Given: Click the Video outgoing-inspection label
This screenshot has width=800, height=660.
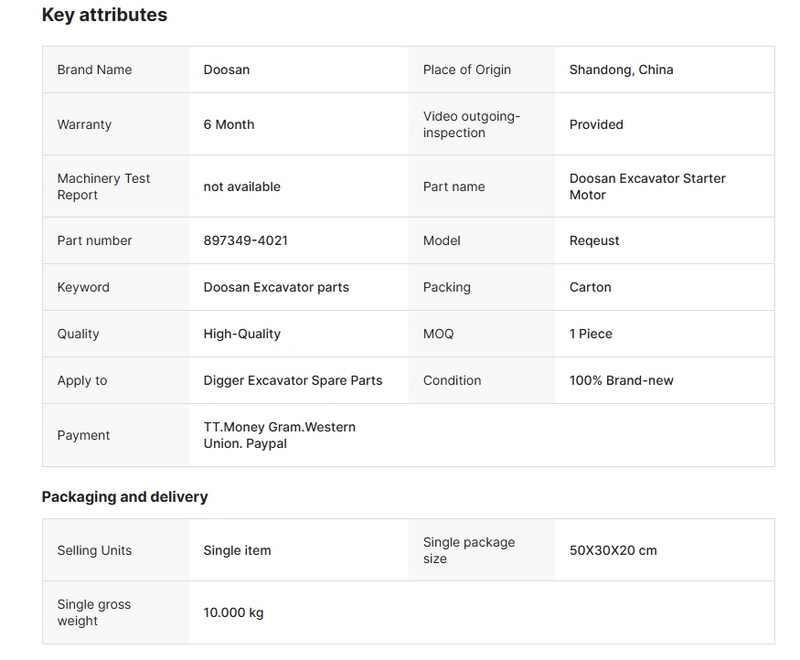Looking at the screenshot, I should [x=471, y=125].
